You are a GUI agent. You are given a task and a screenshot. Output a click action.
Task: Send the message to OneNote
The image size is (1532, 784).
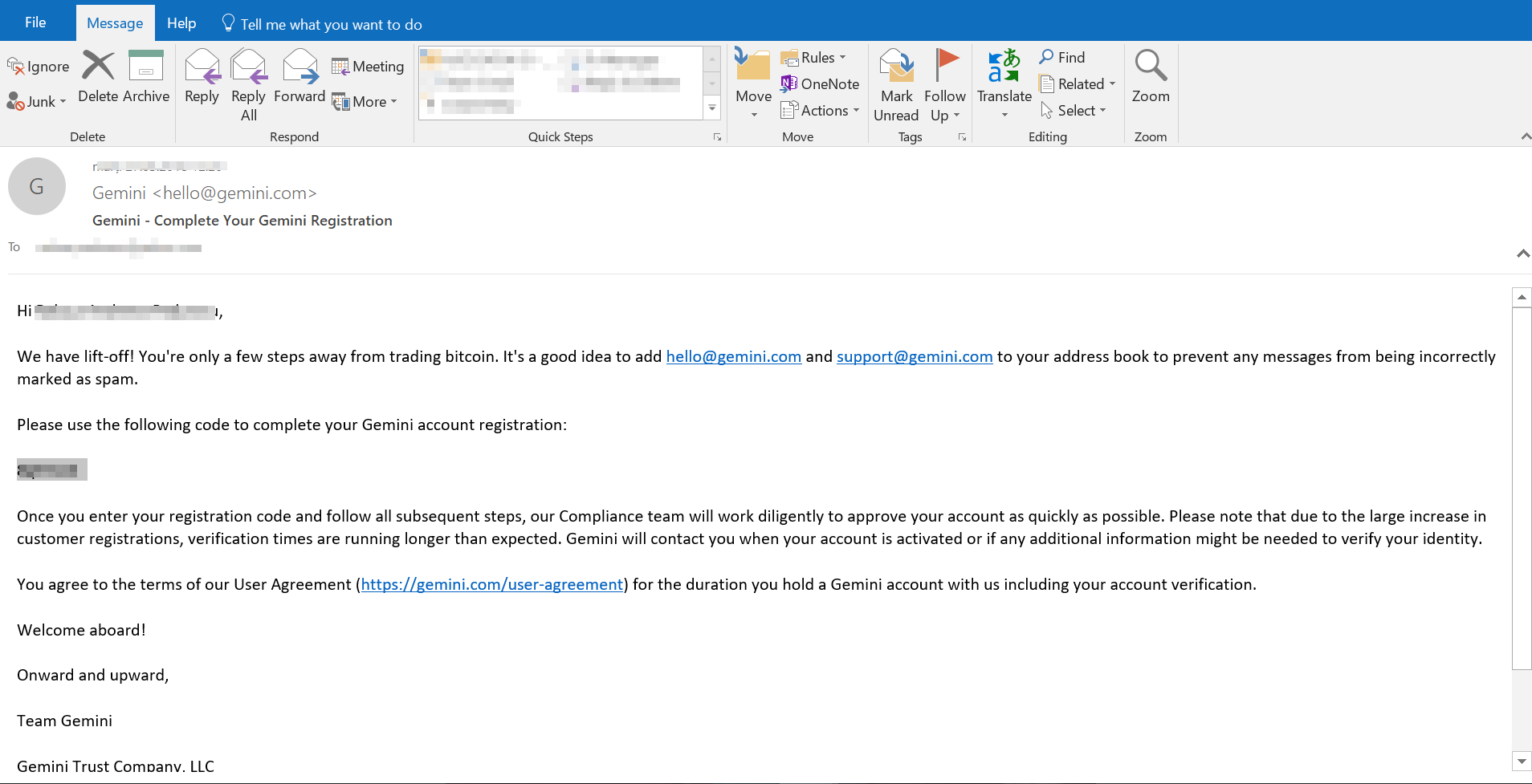tap(820, 84)
